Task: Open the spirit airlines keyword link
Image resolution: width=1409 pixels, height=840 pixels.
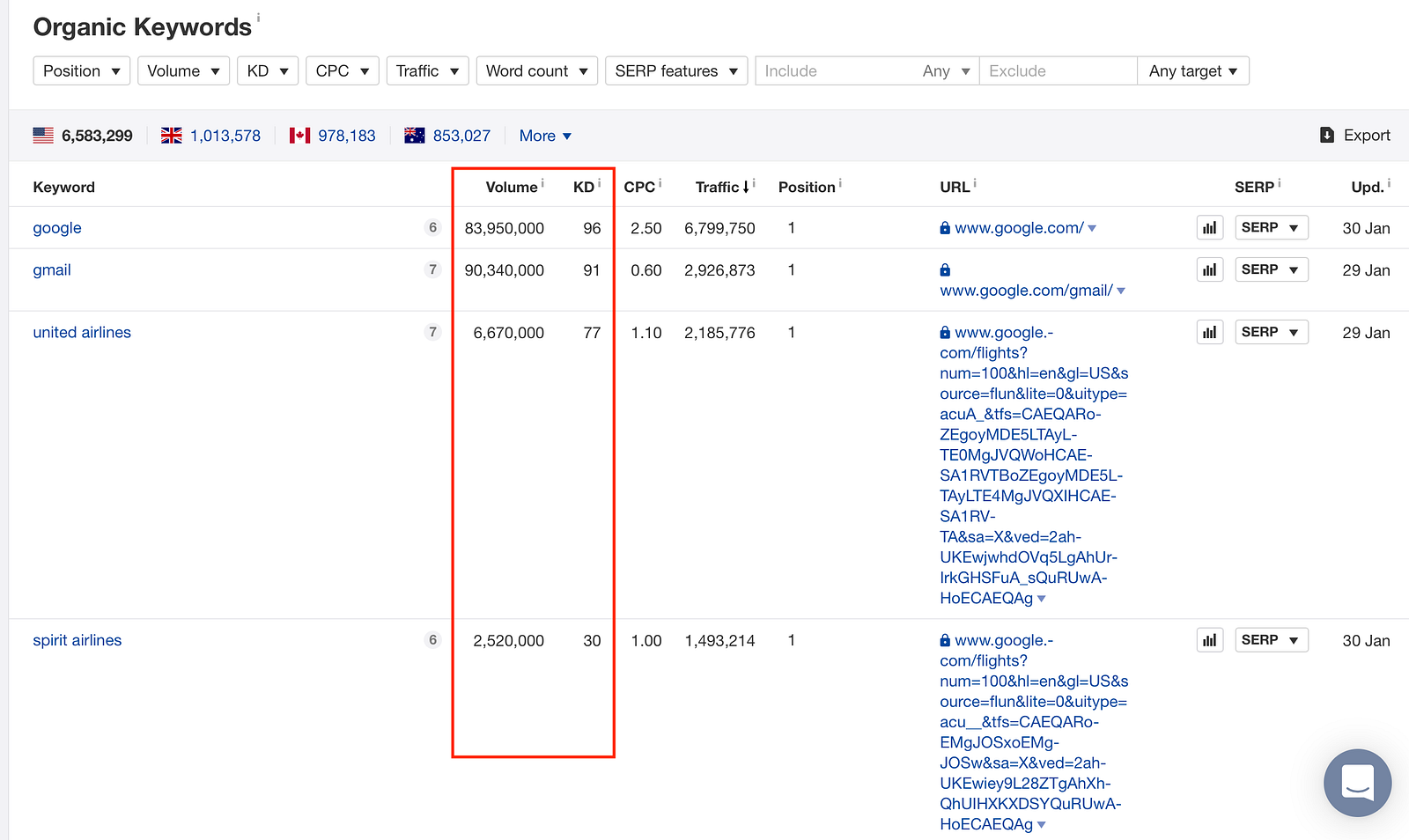Action: click(x=77, y=641)
